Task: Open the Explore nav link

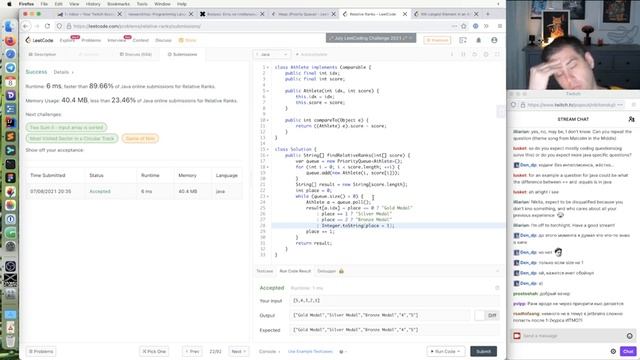Action: pos(67,40)
